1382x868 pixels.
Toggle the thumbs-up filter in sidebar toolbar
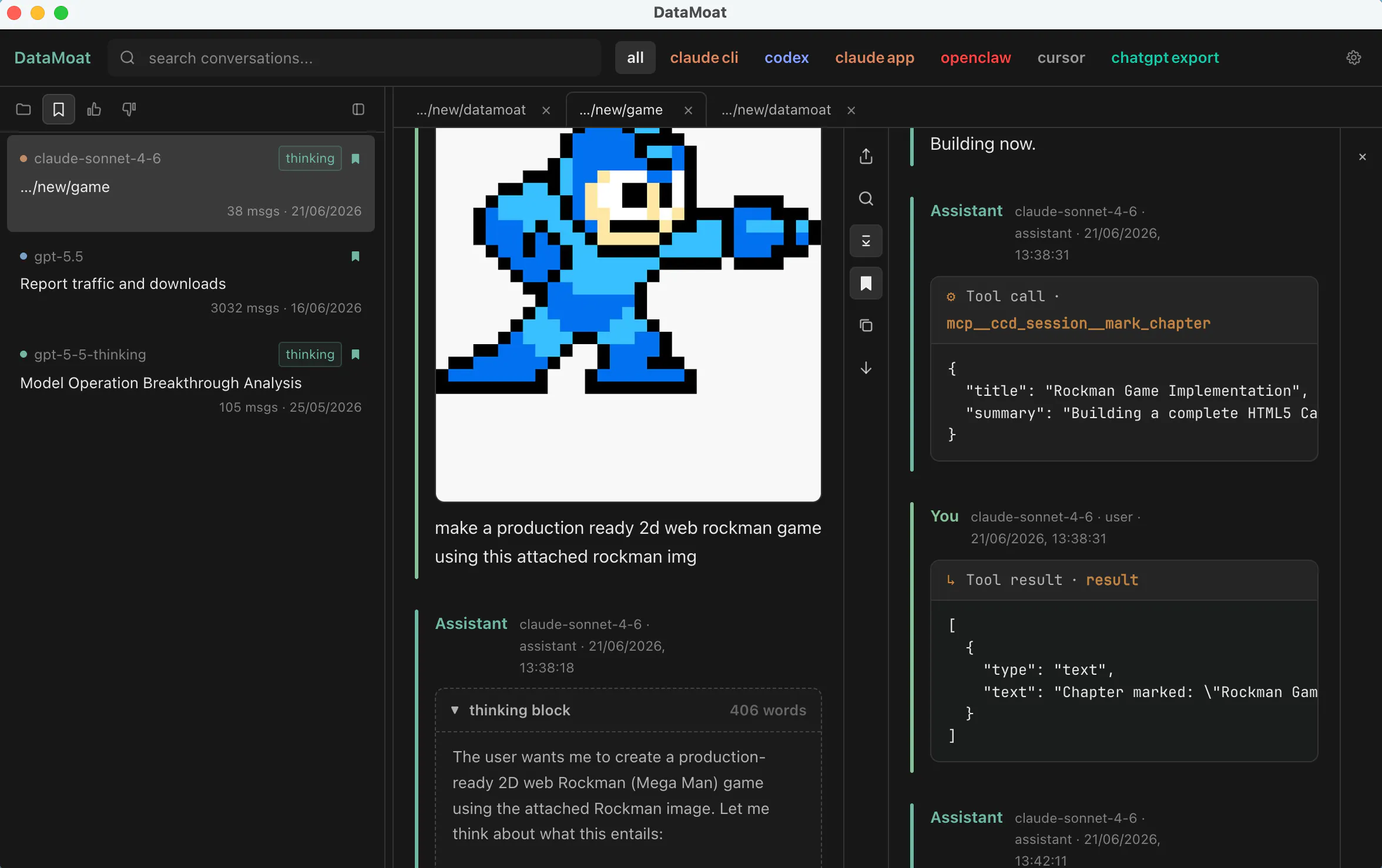(94, 109)
